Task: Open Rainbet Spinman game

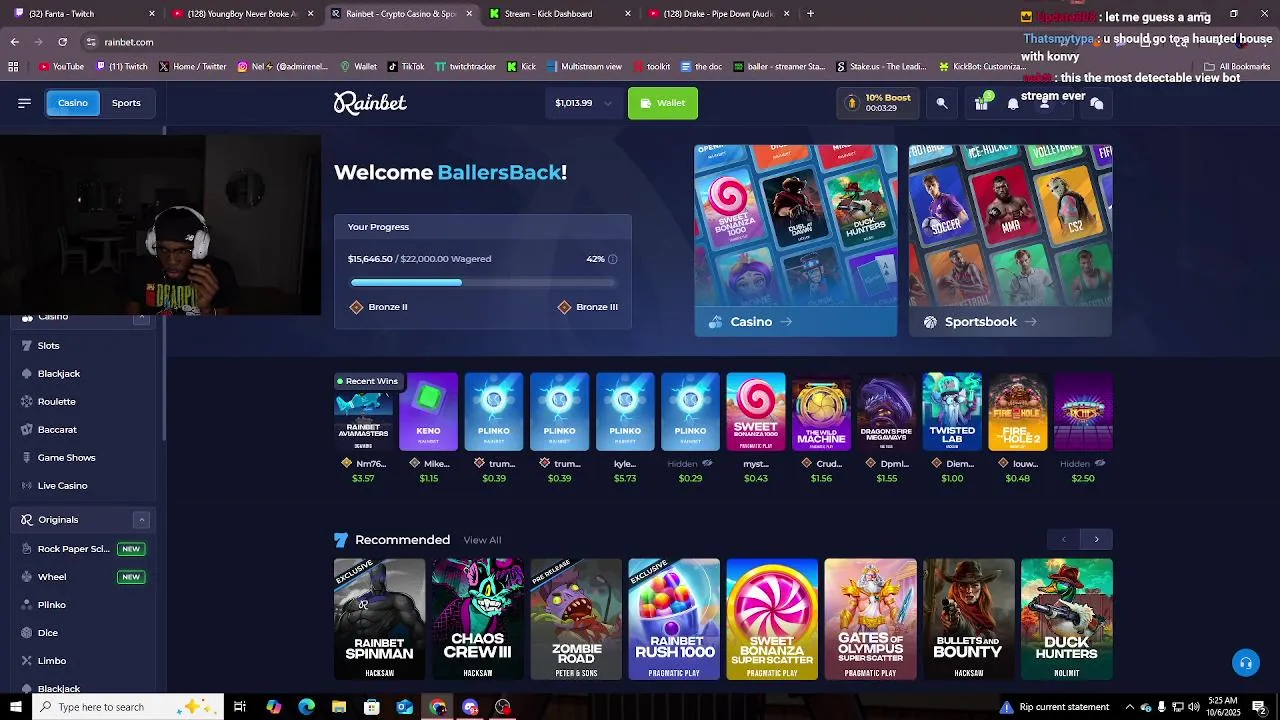Action: [379, 619]
